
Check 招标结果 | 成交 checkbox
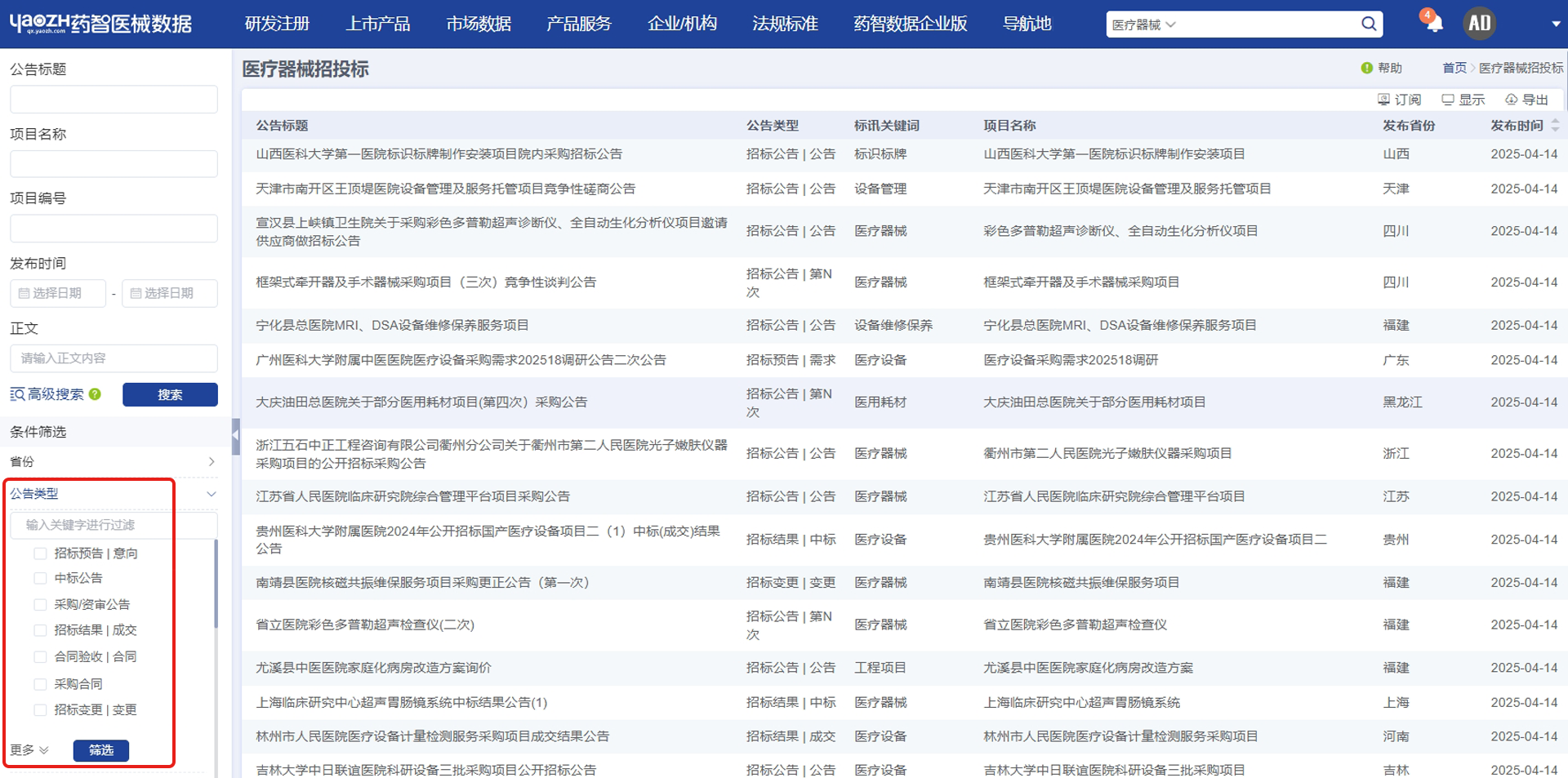point(40,630)
